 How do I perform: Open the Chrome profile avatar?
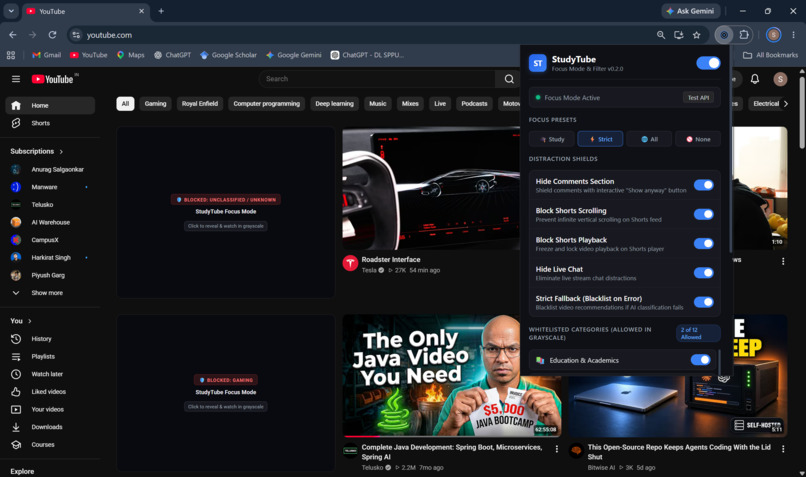pyautogui.click(x=774, y=35)
